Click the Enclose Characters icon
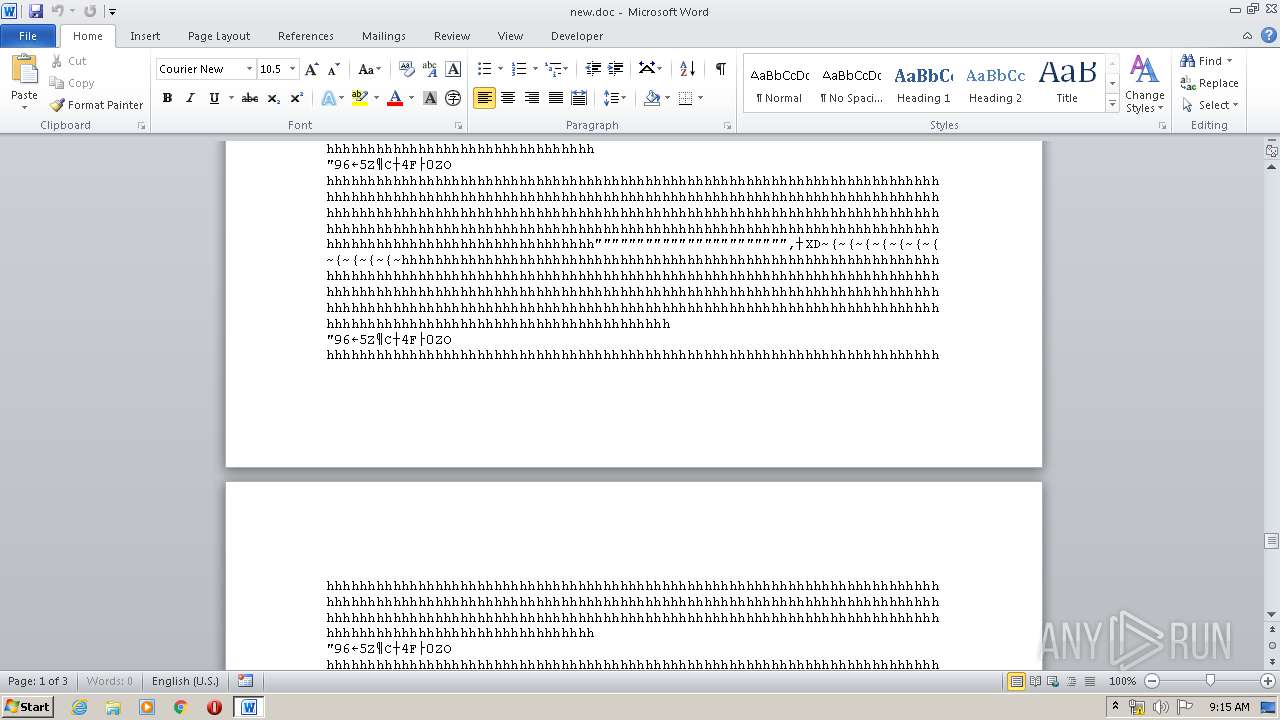The image size is (1280, 720). [x=453, y=98]
